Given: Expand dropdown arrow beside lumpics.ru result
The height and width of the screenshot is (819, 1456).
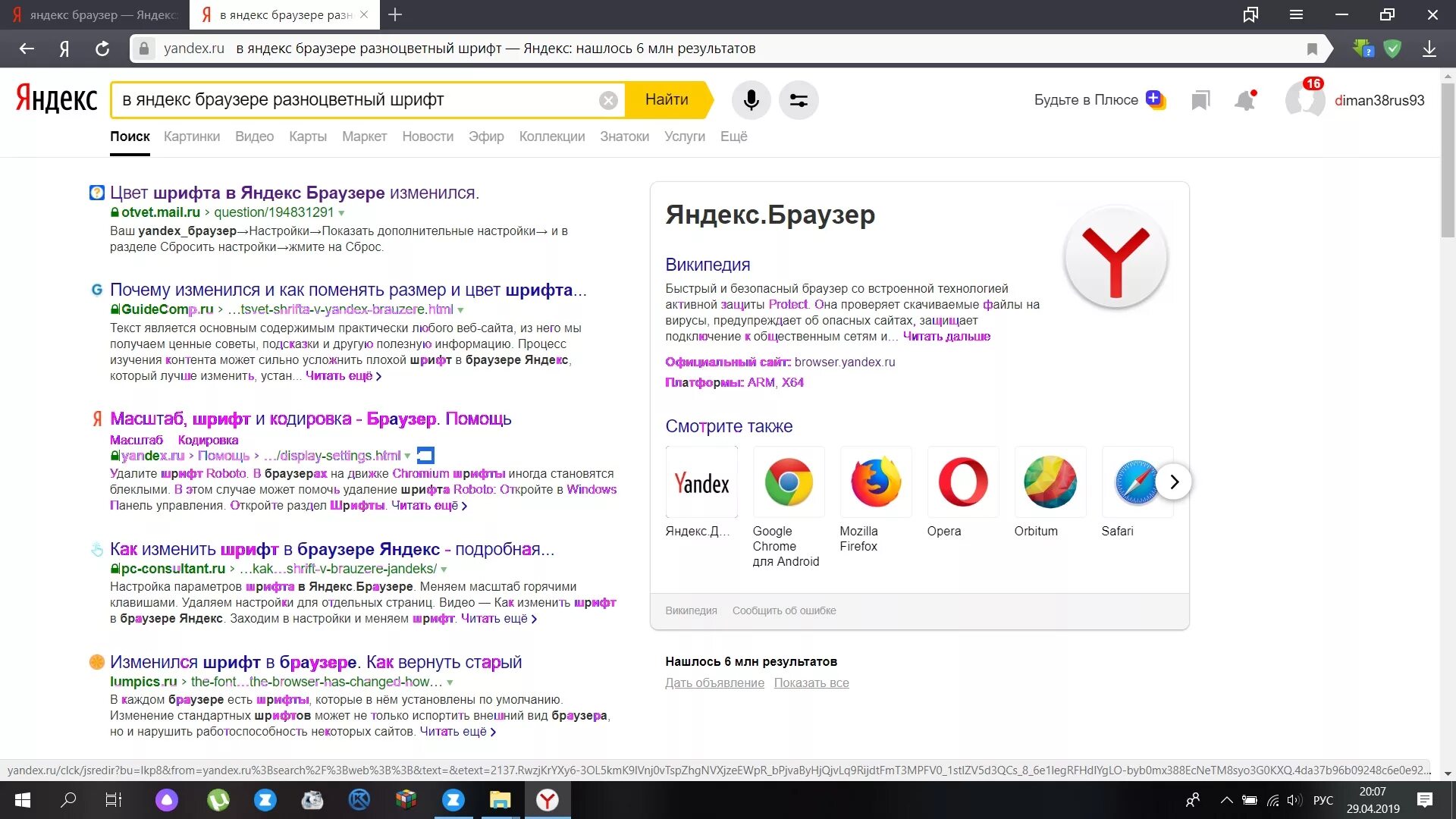Looking at the screenshot, I should pos(450,682).
